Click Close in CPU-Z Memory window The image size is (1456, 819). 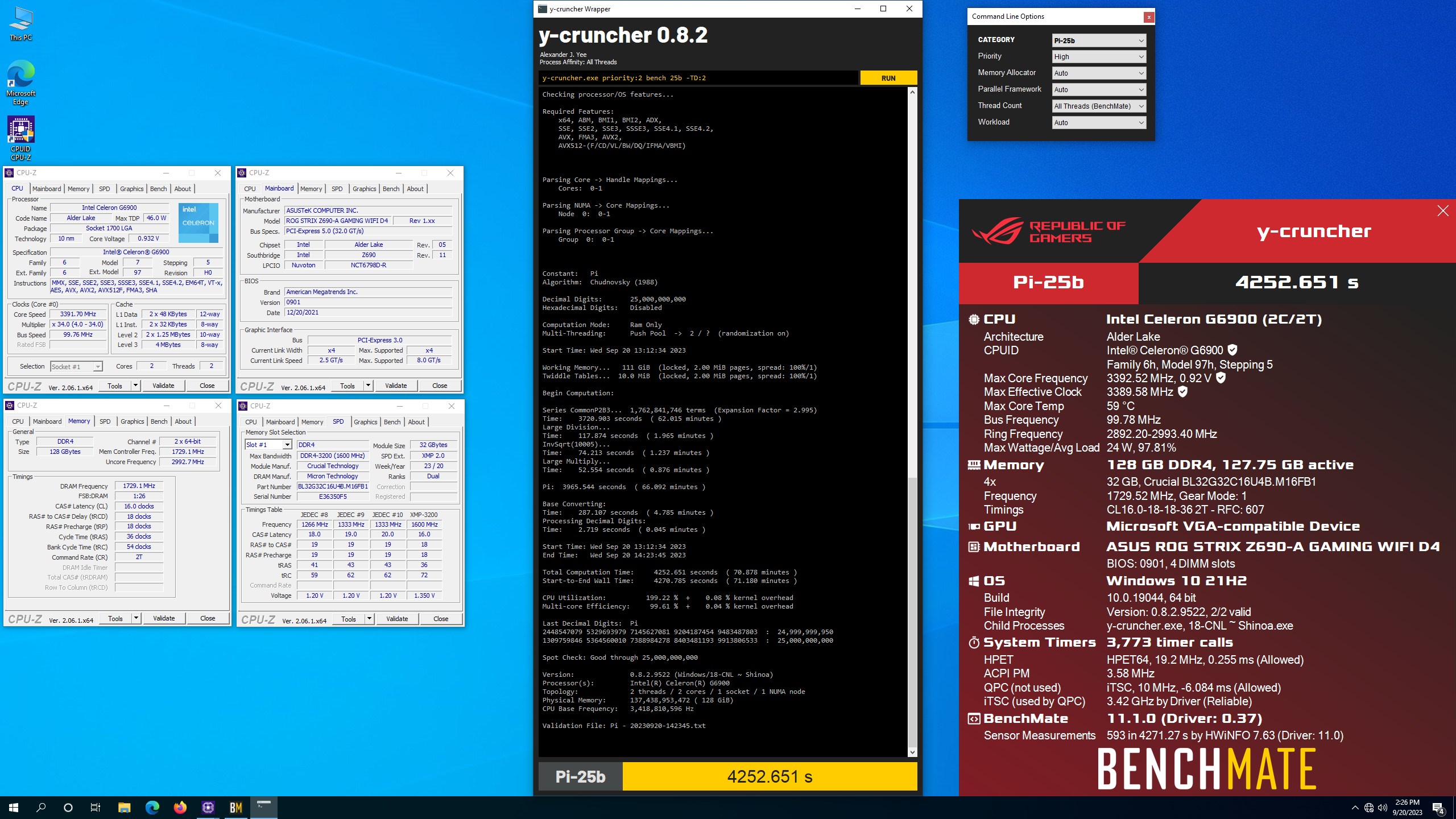click(x=208, y=618)
